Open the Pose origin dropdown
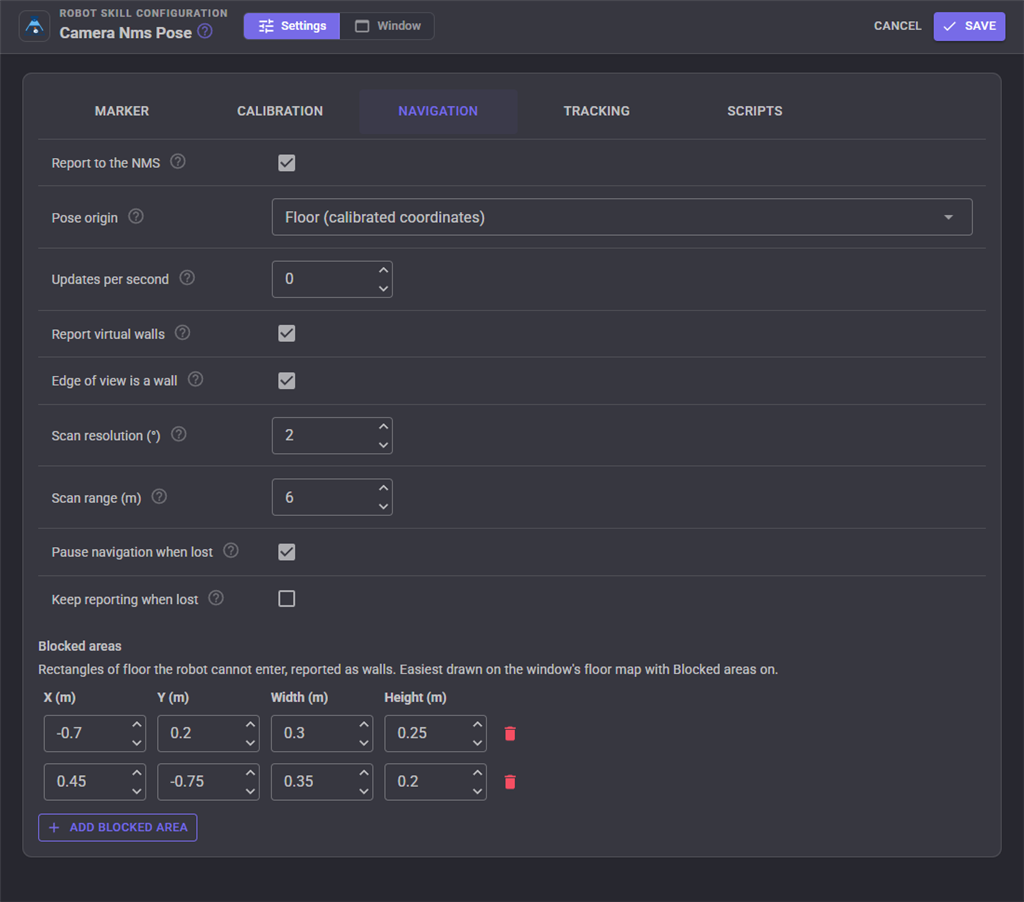1024x902 pixels. [x=622, y=217]
